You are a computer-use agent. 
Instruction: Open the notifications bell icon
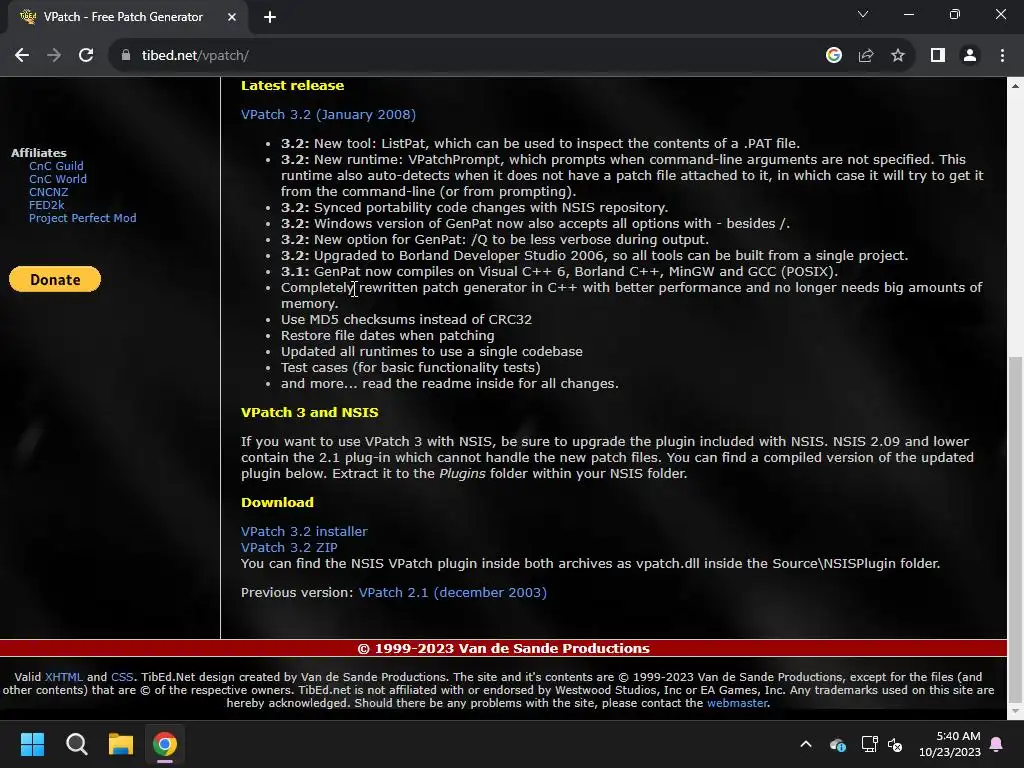pos(997,744)
